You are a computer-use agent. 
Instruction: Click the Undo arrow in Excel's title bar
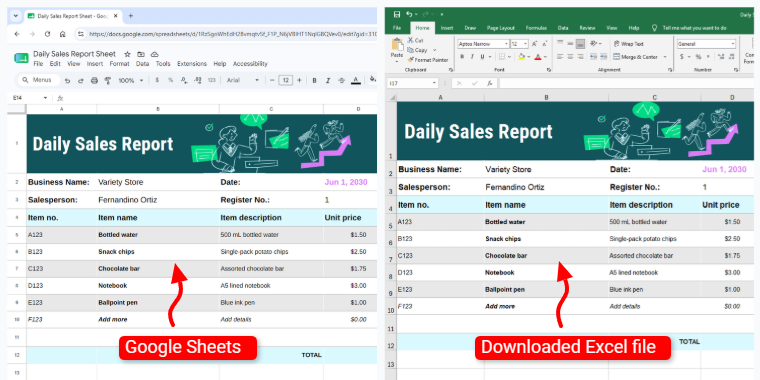tap(409, 14)
